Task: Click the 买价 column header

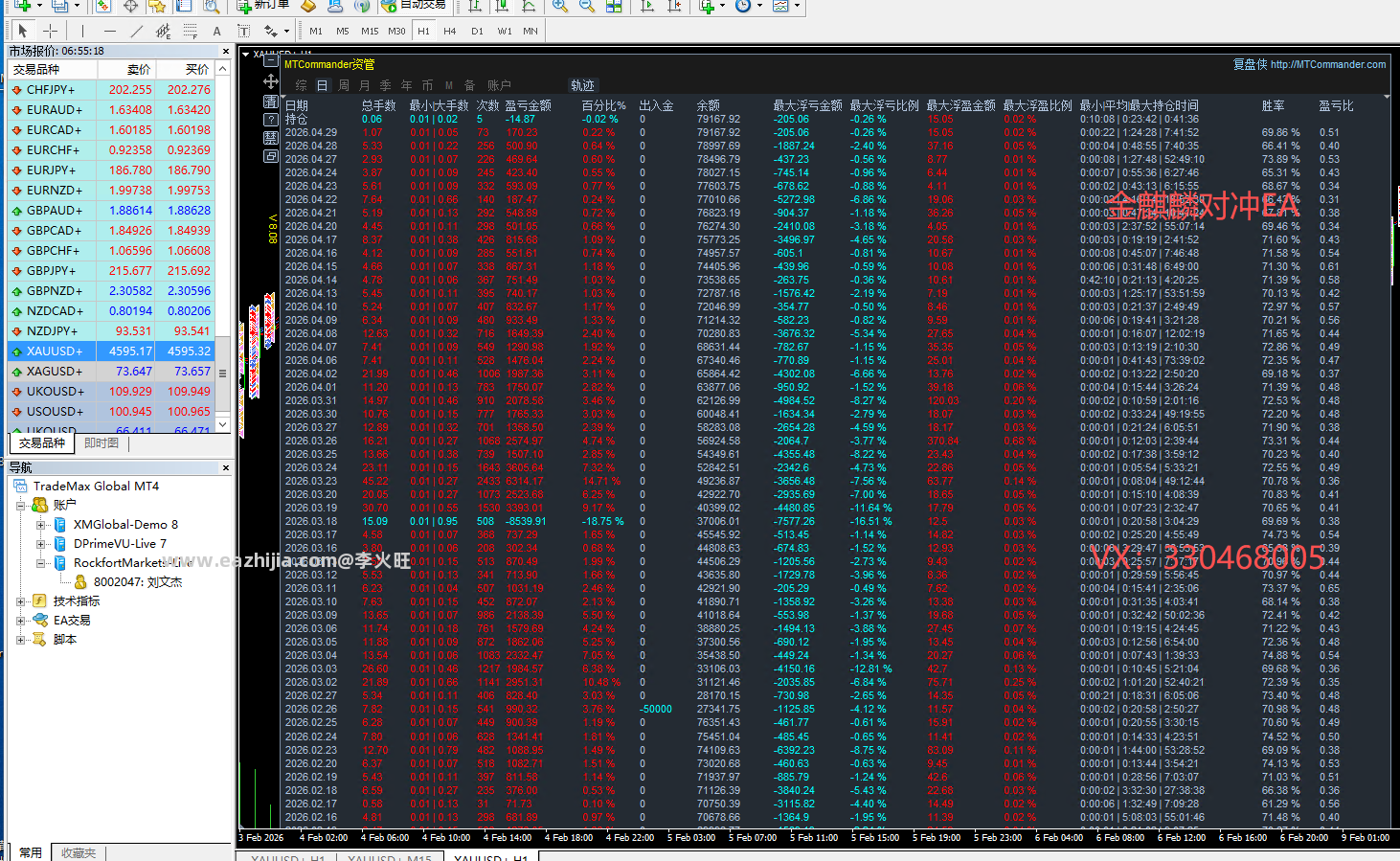Action: [184, 69]
